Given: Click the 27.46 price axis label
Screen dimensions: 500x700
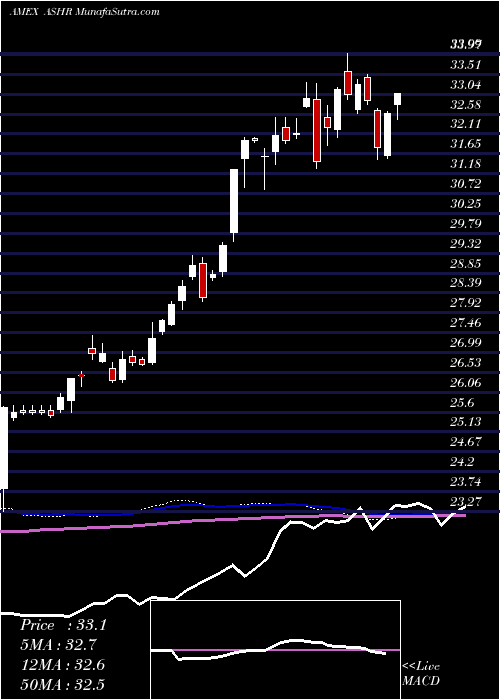Looking at the screenshot, I should (466, 322).
